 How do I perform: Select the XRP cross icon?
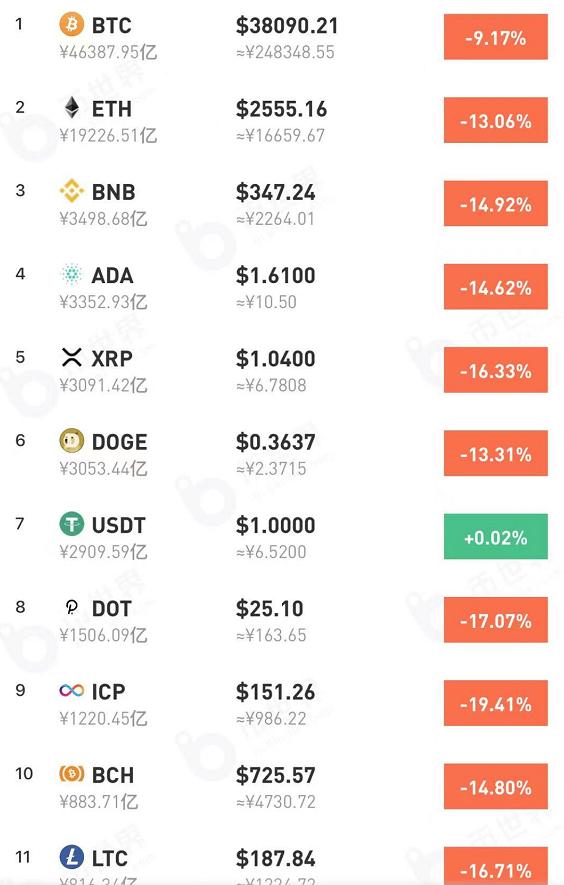pyautogui.click(x=72, y=357)
